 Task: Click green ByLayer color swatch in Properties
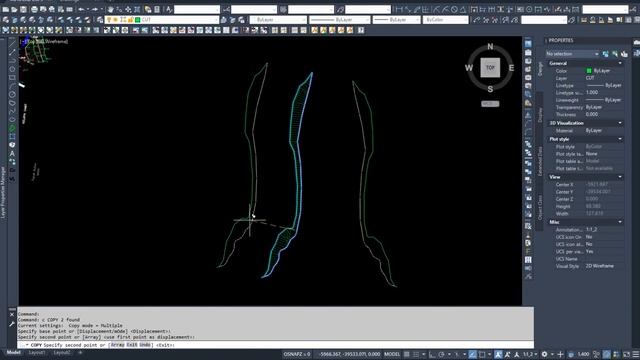coord(589,71)
